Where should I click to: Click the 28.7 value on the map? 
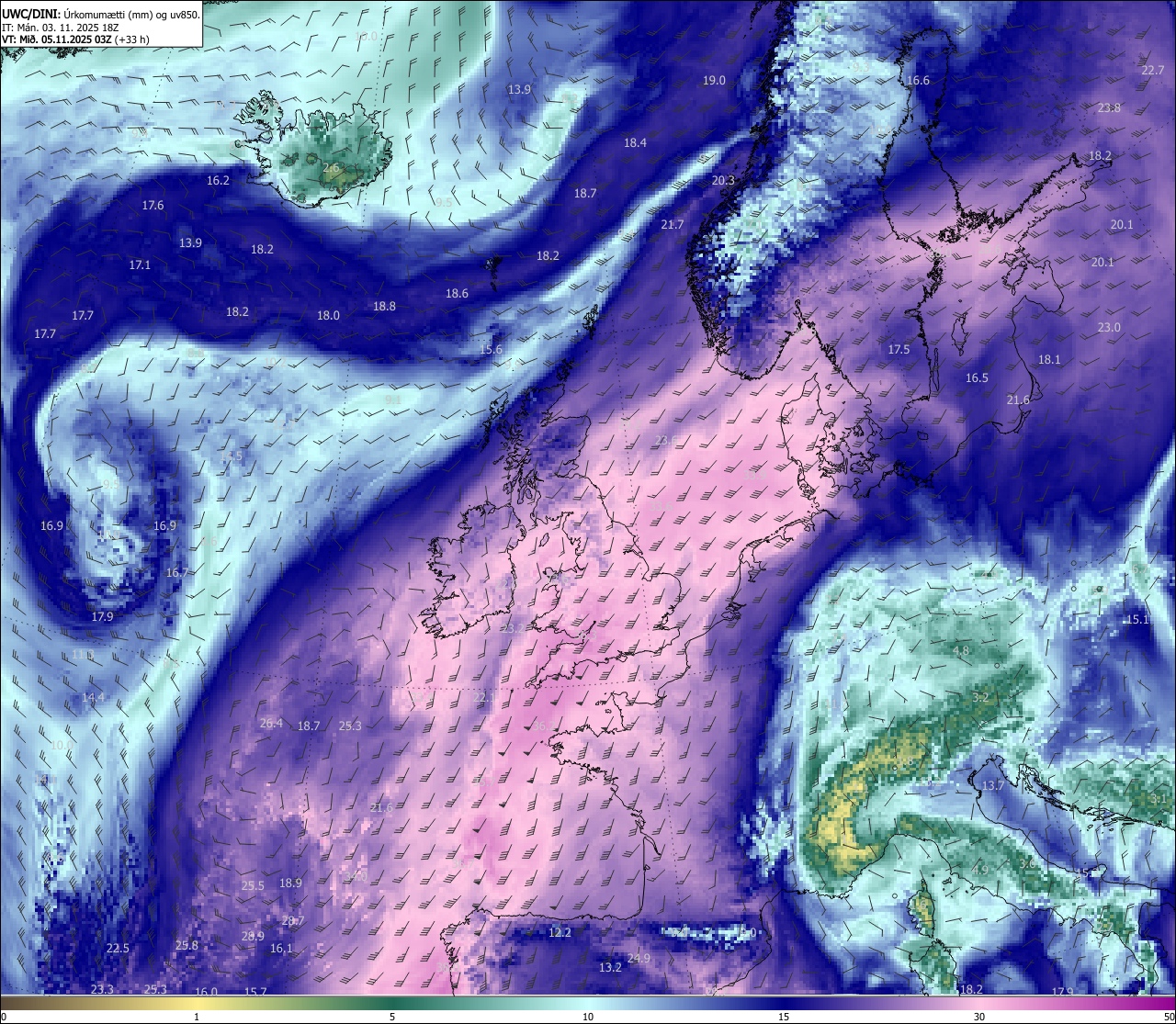pyautogui.click(x=292, y=921)
